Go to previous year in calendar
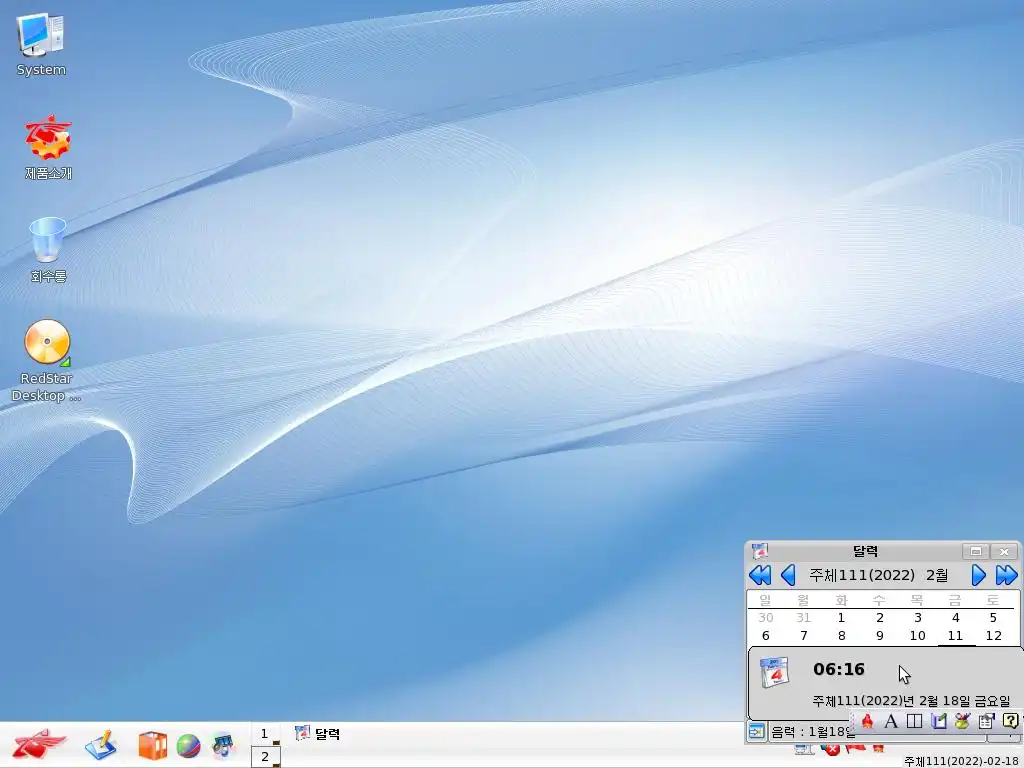1024x768 pixels. click(x=760, y=575)
